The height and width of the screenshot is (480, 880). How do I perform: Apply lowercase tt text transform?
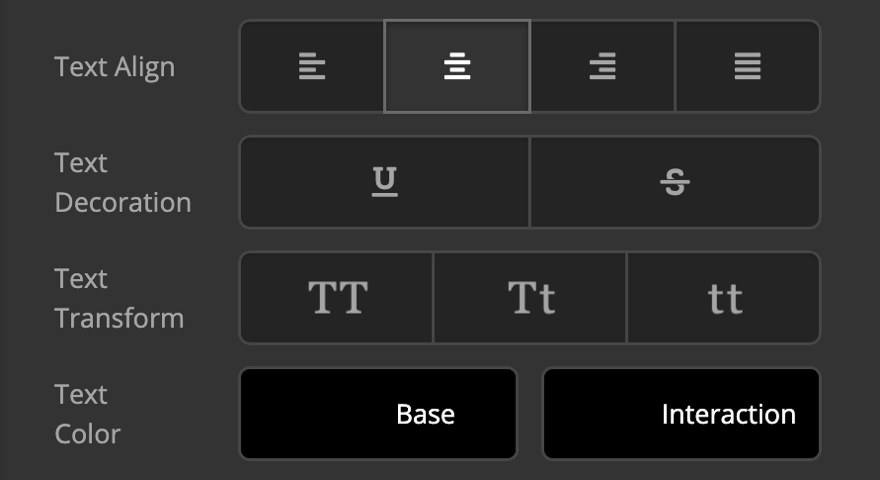[724, 298]
